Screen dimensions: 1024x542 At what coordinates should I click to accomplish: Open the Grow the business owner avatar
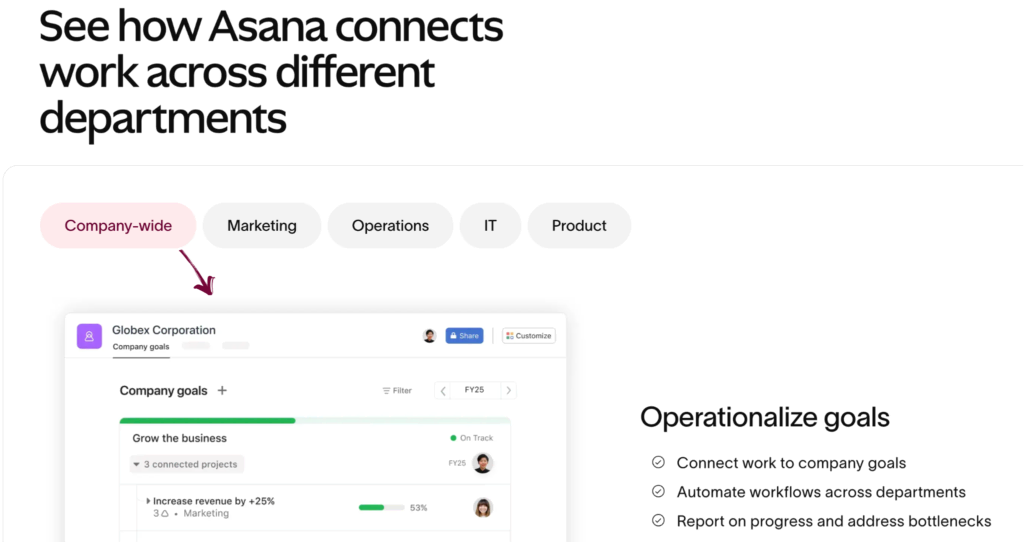[x=483, y=463]
